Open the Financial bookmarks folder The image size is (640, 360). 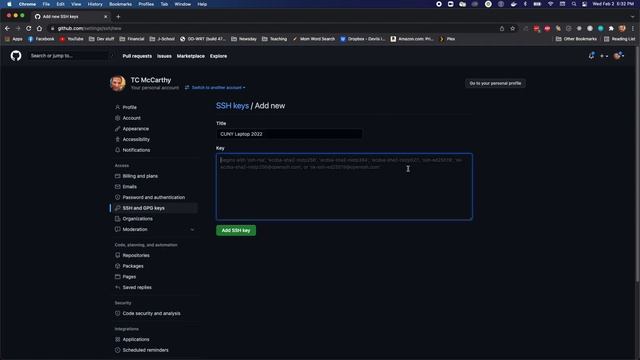[132, 39]
